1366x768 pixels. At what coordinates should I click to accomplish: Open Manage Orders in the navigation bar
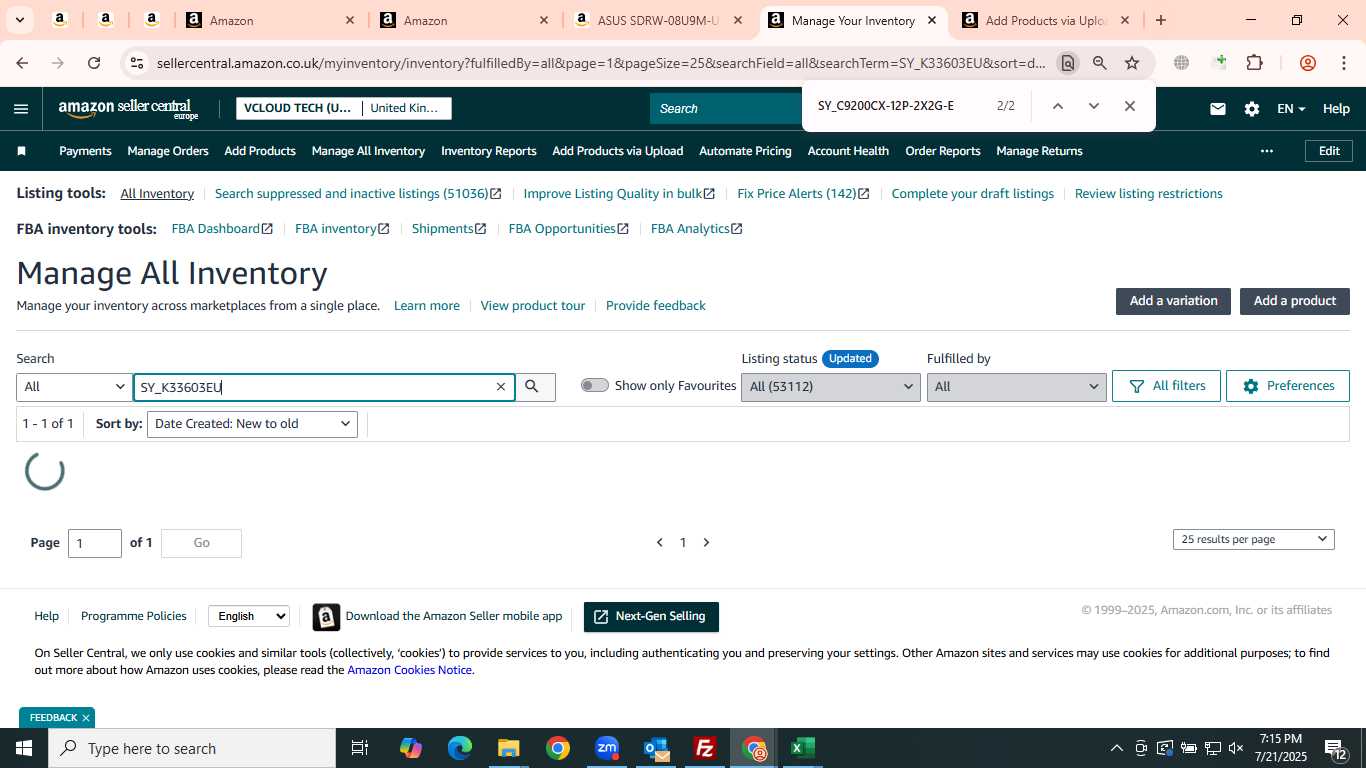(x=168, y=151)
